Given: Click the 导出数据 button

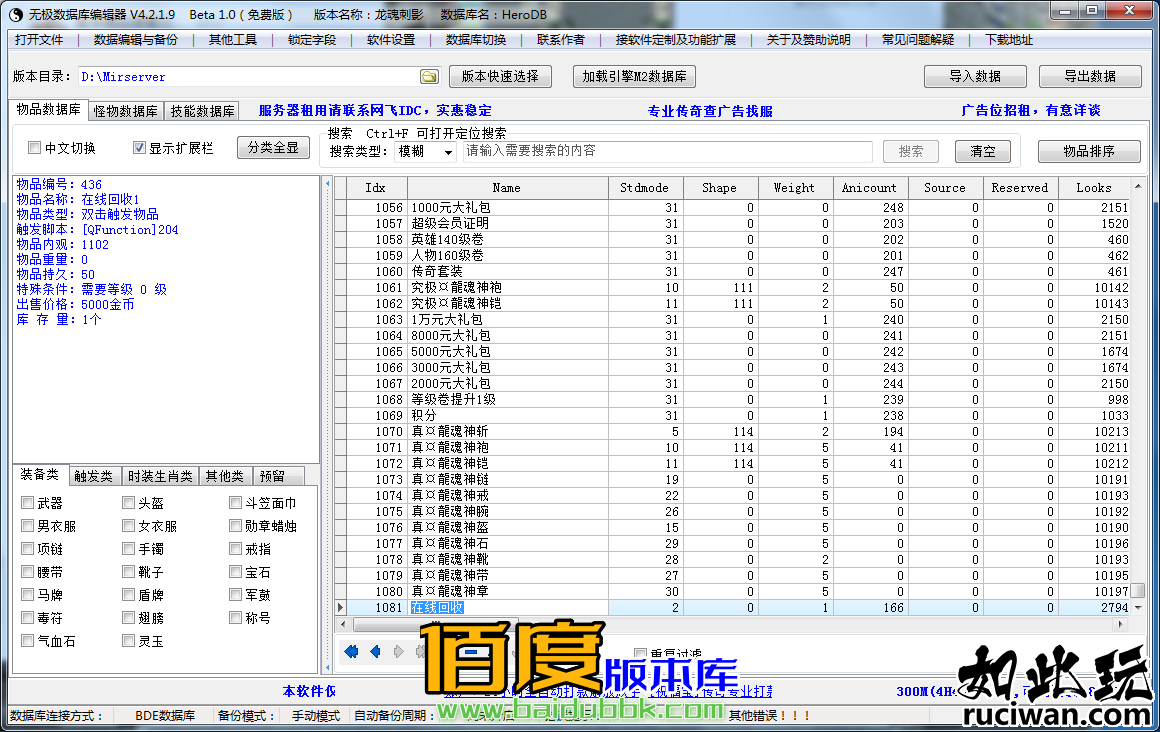Looking at the screenshot, I should (1090, 77).
